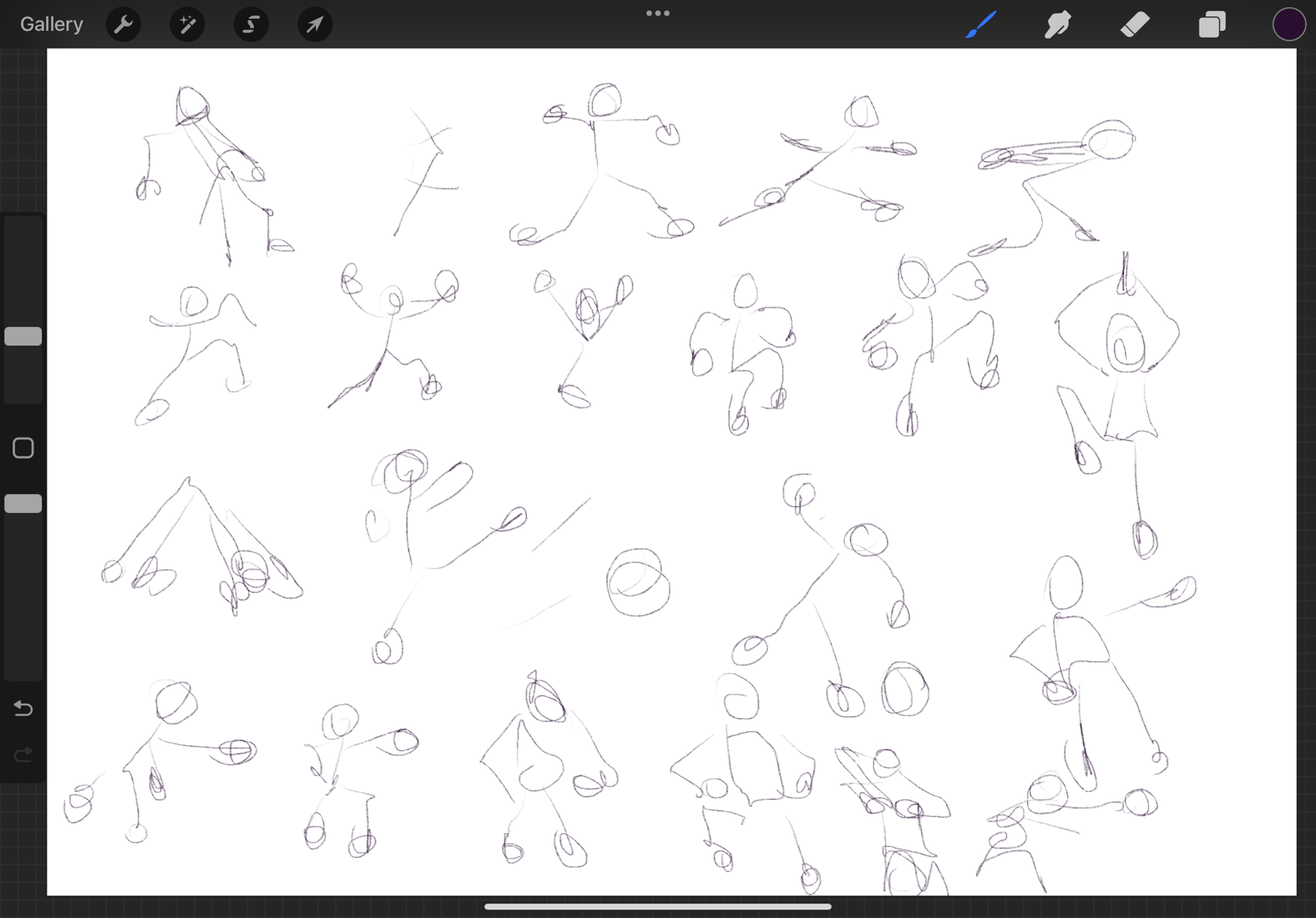Activate the Selection tool
Image resolution: width=1316 pixels, height=918 pixels.
click(251, 25)
